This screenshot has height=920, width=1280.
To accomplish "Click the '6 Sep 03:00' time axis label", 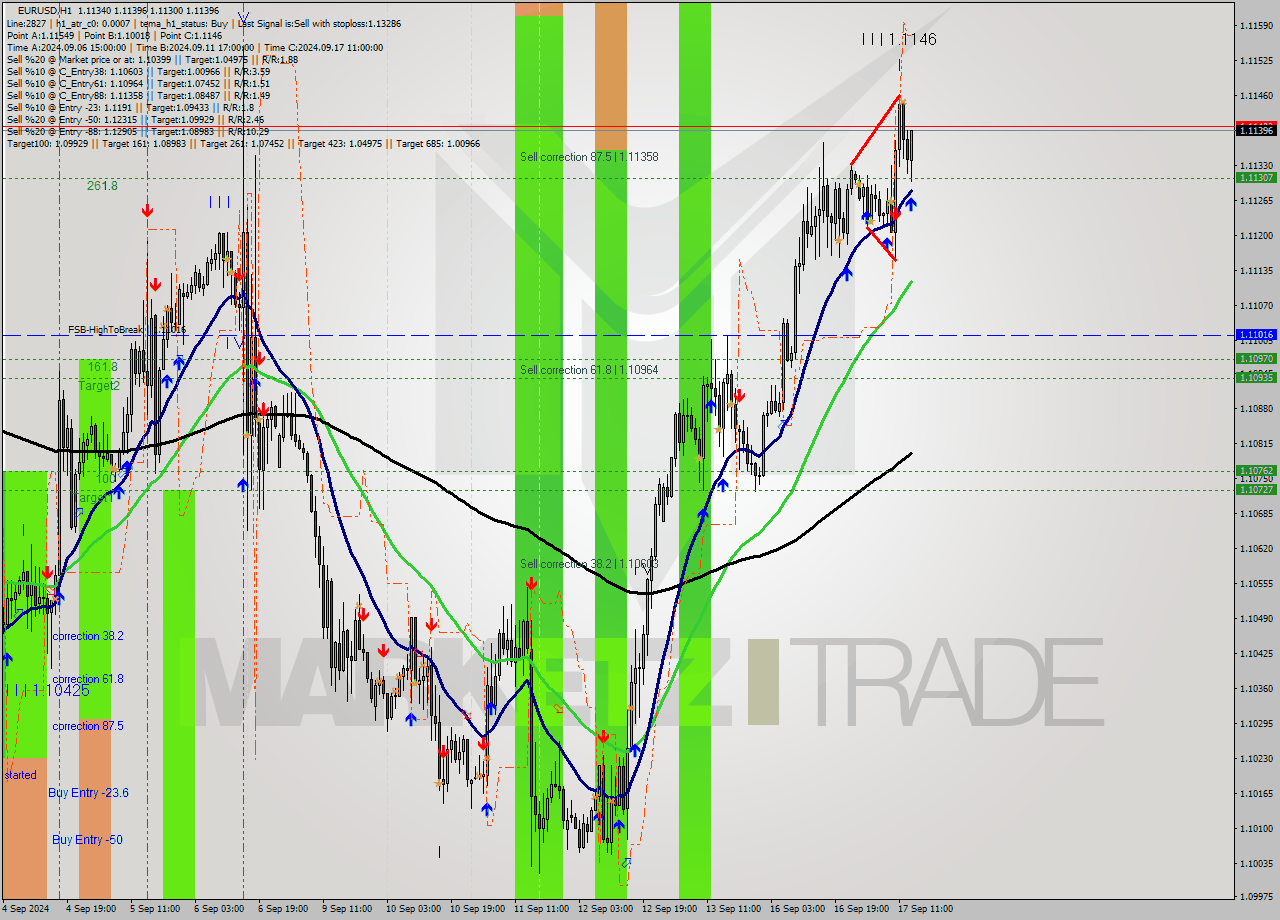I will (219, 909).
